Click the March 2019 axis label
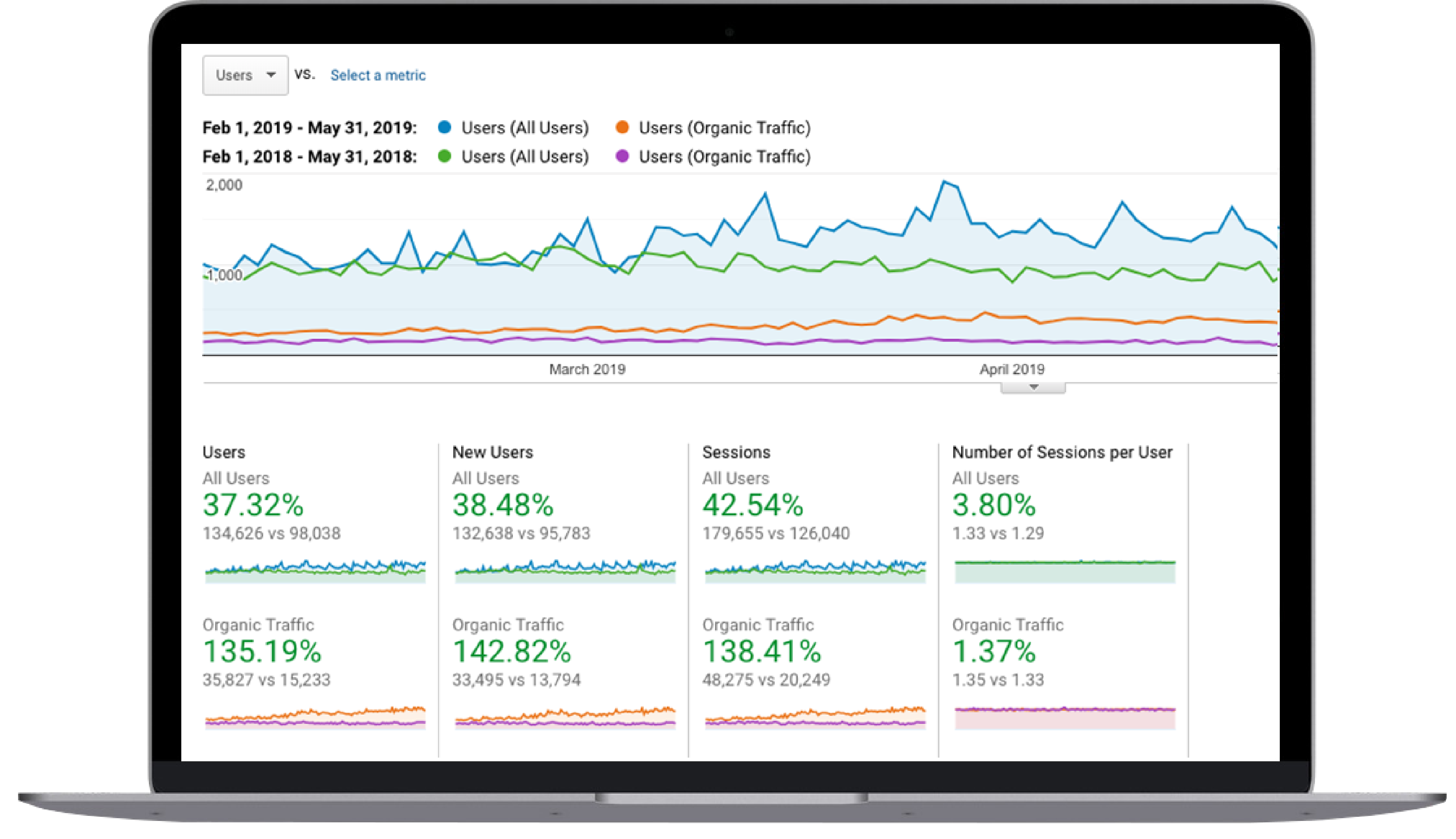1456x839 pixels. point(587,370)
